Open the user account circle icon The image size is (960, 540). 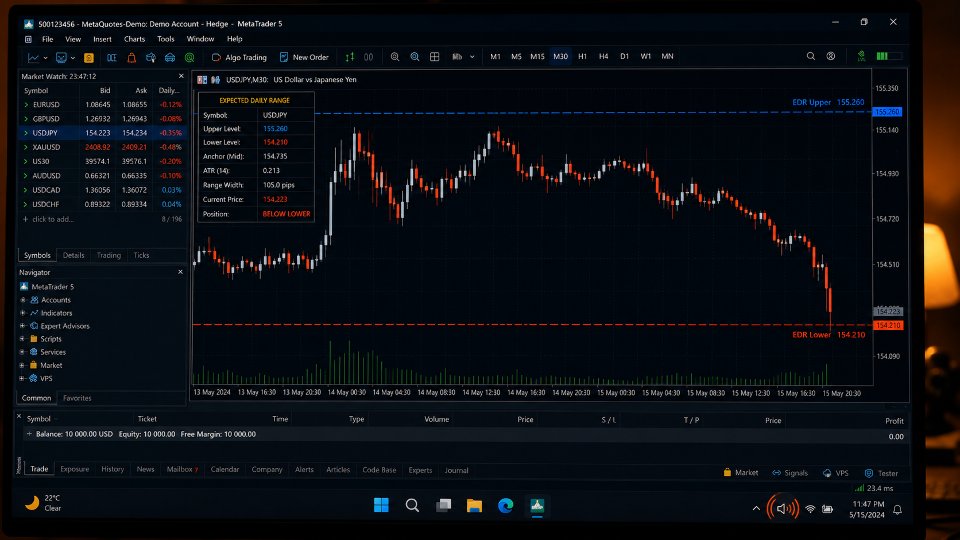tap(831, 56)
